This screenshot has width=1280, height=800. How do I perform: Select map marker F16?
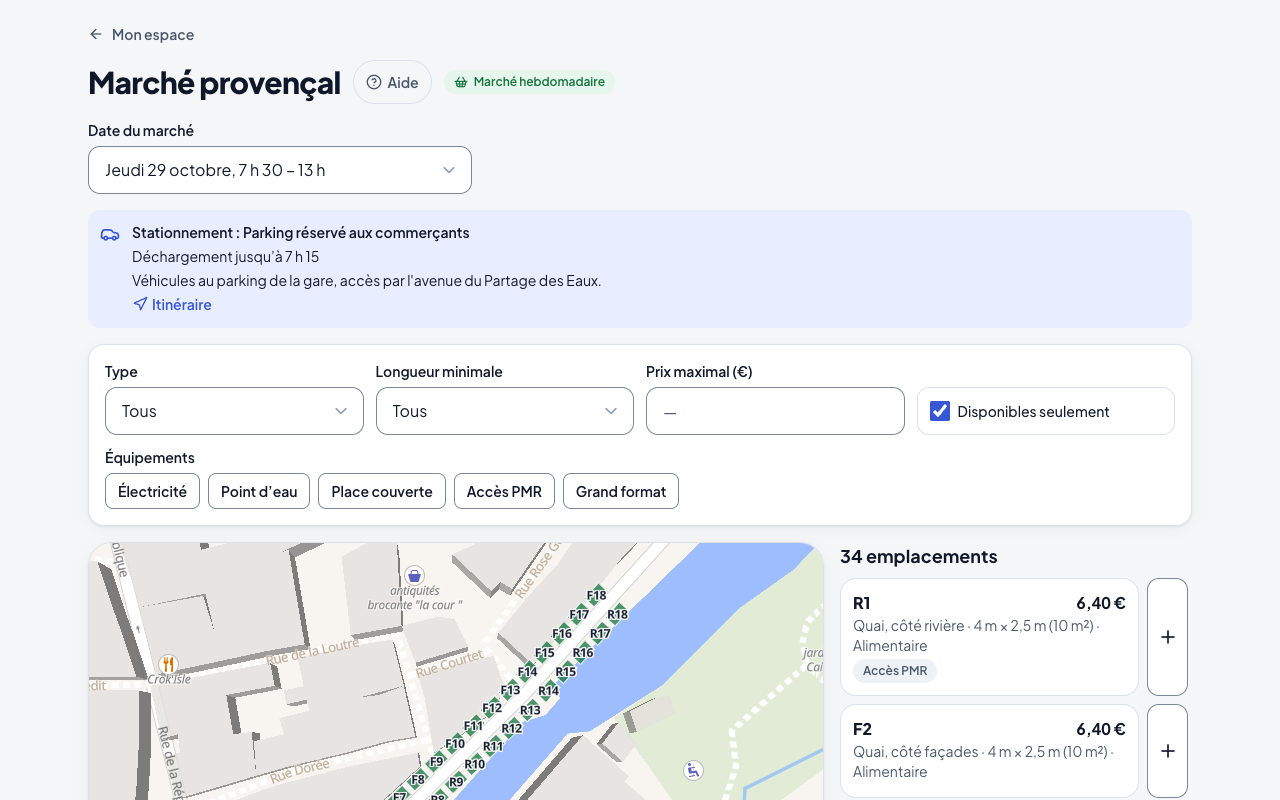tap(562, 633)
